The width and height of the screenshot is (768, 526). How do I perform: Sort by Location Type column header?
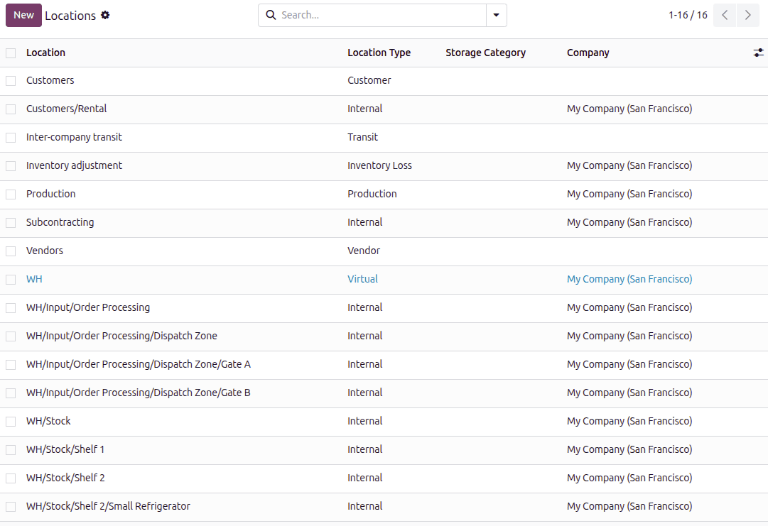click(379, 53)
